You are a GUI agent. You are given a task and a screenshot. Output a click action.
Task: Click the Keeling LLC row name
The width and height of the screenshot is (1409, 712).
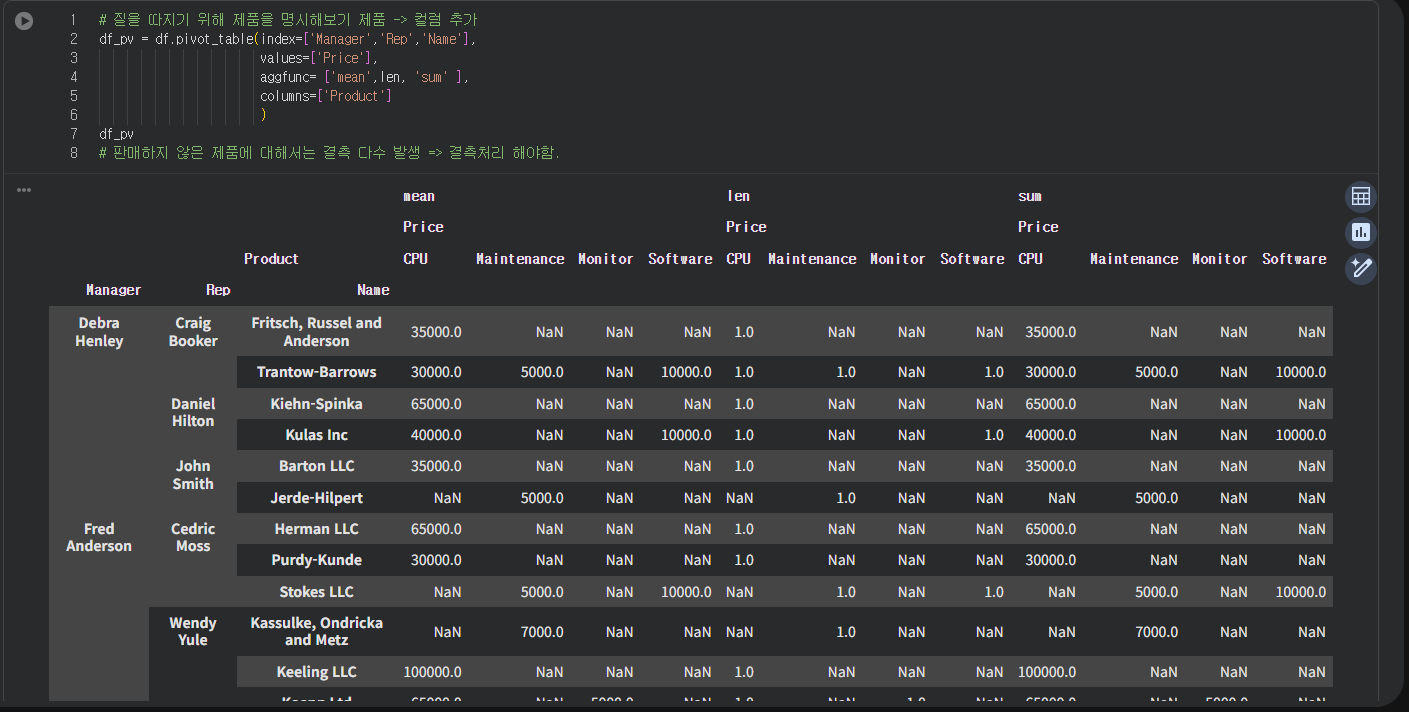click(x=317, y=672)
